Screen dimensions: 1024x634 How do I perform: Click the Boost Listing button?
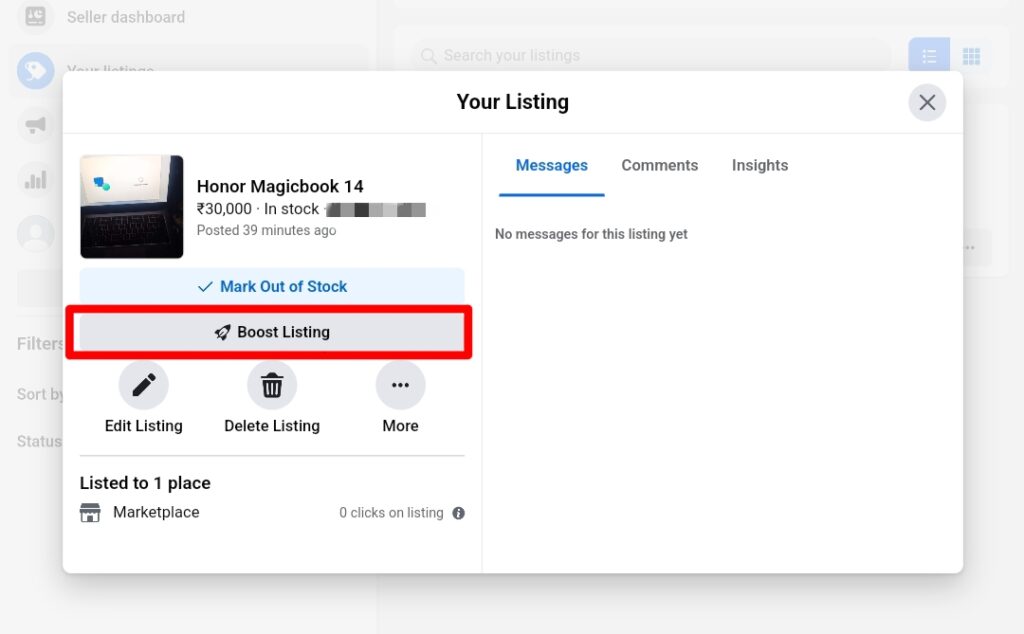(x=272, y=332)
